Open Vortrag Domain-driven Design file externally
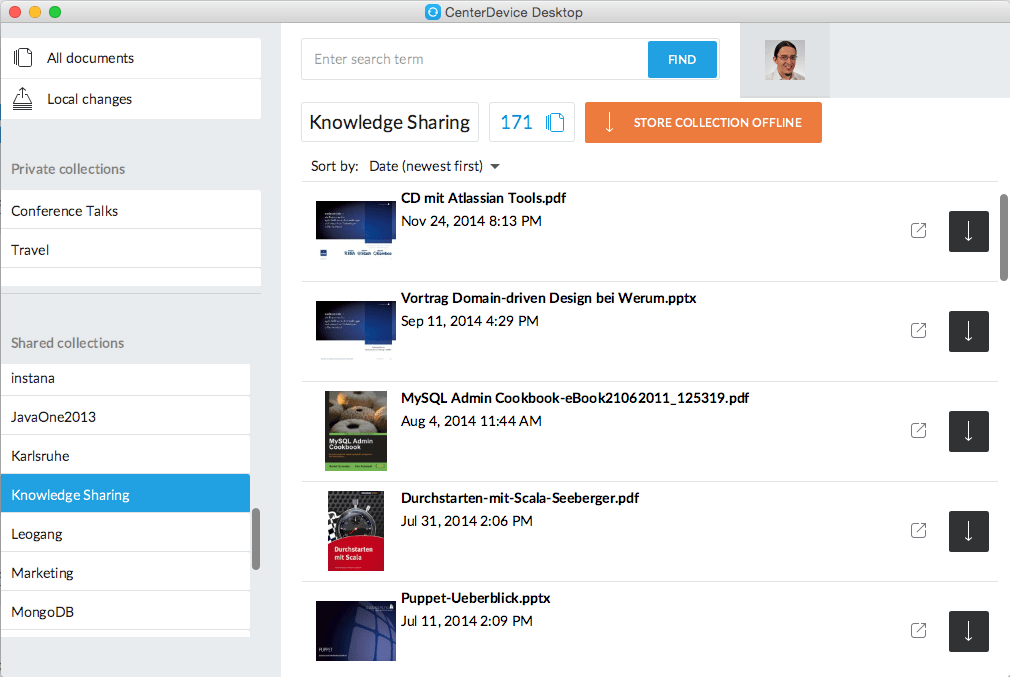This screenshot has width=1010, height=677. click(918, 331)
